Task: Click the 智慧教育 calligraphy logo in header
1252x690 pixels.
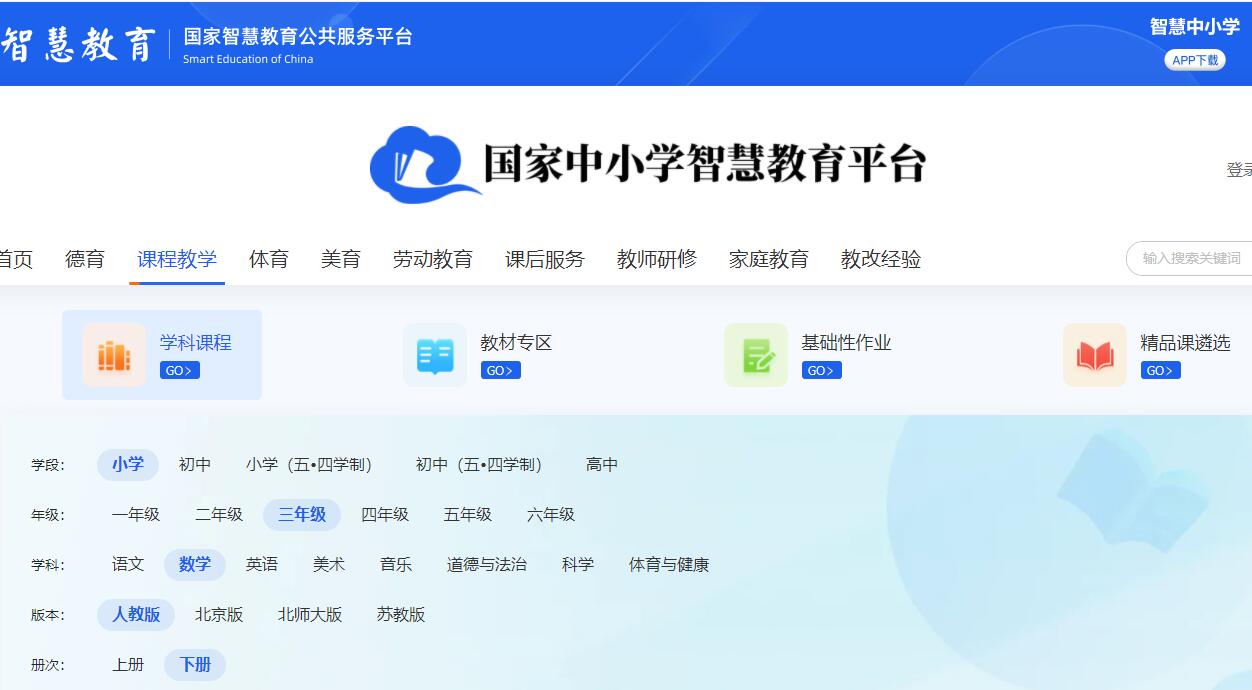Action: (x=78, y=44)
